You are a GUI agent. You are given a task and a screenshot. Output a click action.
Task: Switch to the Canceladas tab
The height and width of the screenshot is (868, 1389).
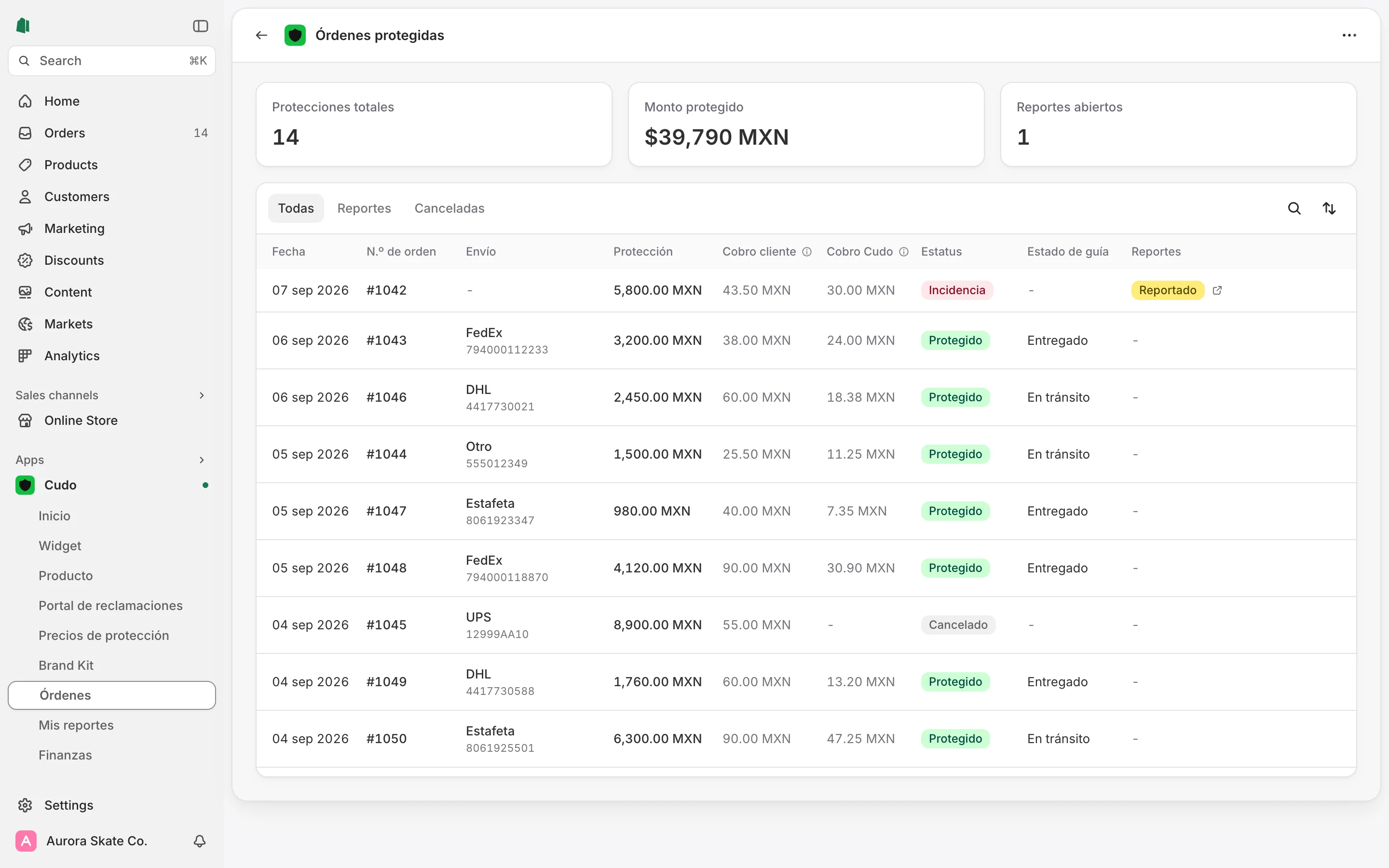(x=449, y=208)
